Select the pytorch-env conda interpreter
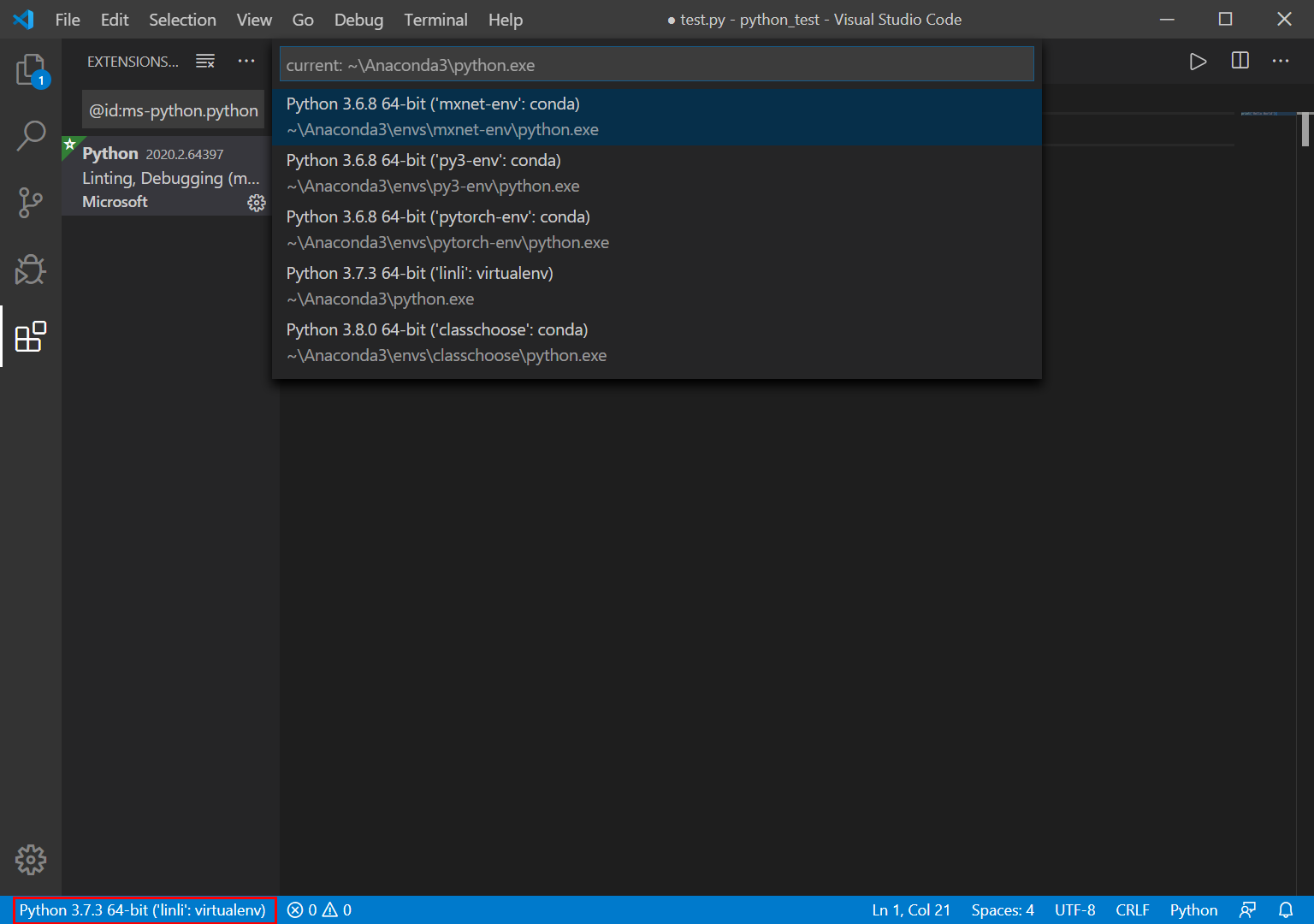1314x924 pixels. (x=657, y=230)
